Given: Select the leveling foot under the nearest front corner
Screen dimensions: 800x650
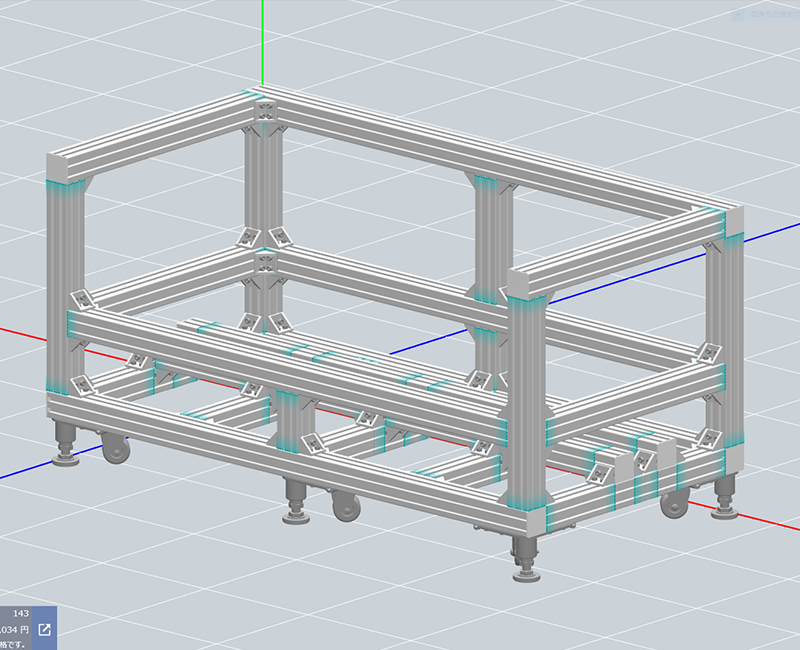Looking at the screenshot, I should 523,560.
